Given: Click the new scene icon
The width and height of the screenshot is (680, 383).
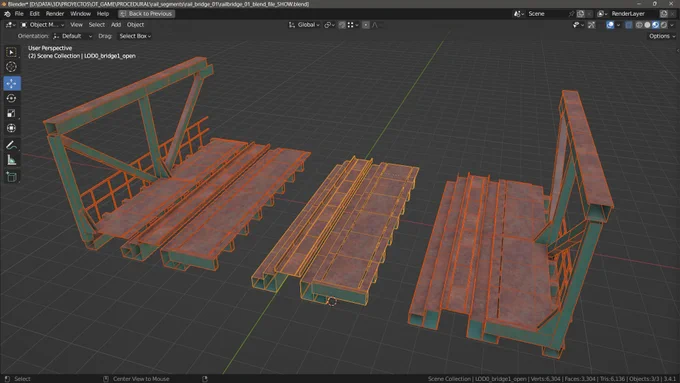Looking at the screenshot, I should click(581, 14).
